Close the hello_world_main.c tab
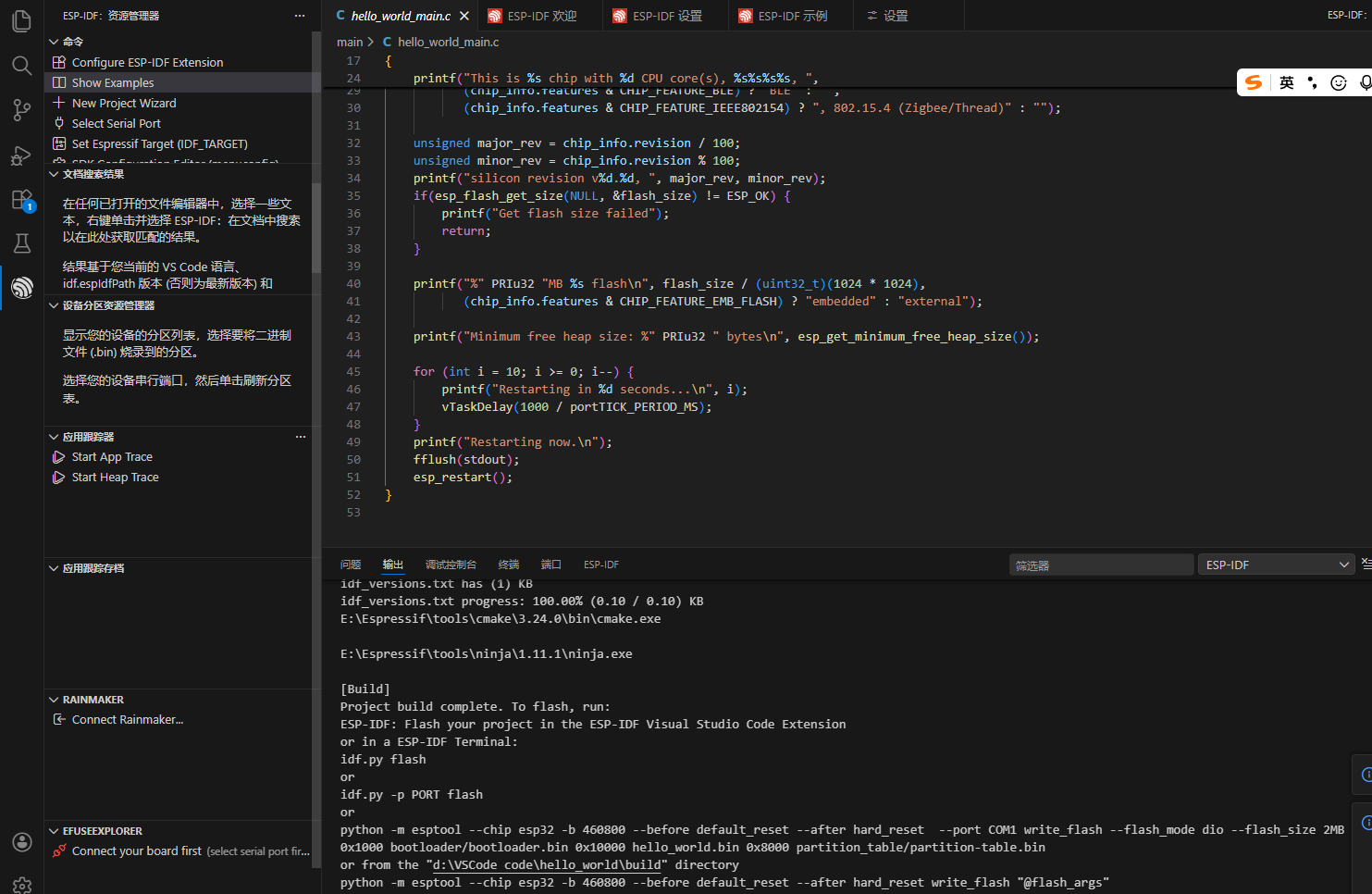 [x=464, y=16]
